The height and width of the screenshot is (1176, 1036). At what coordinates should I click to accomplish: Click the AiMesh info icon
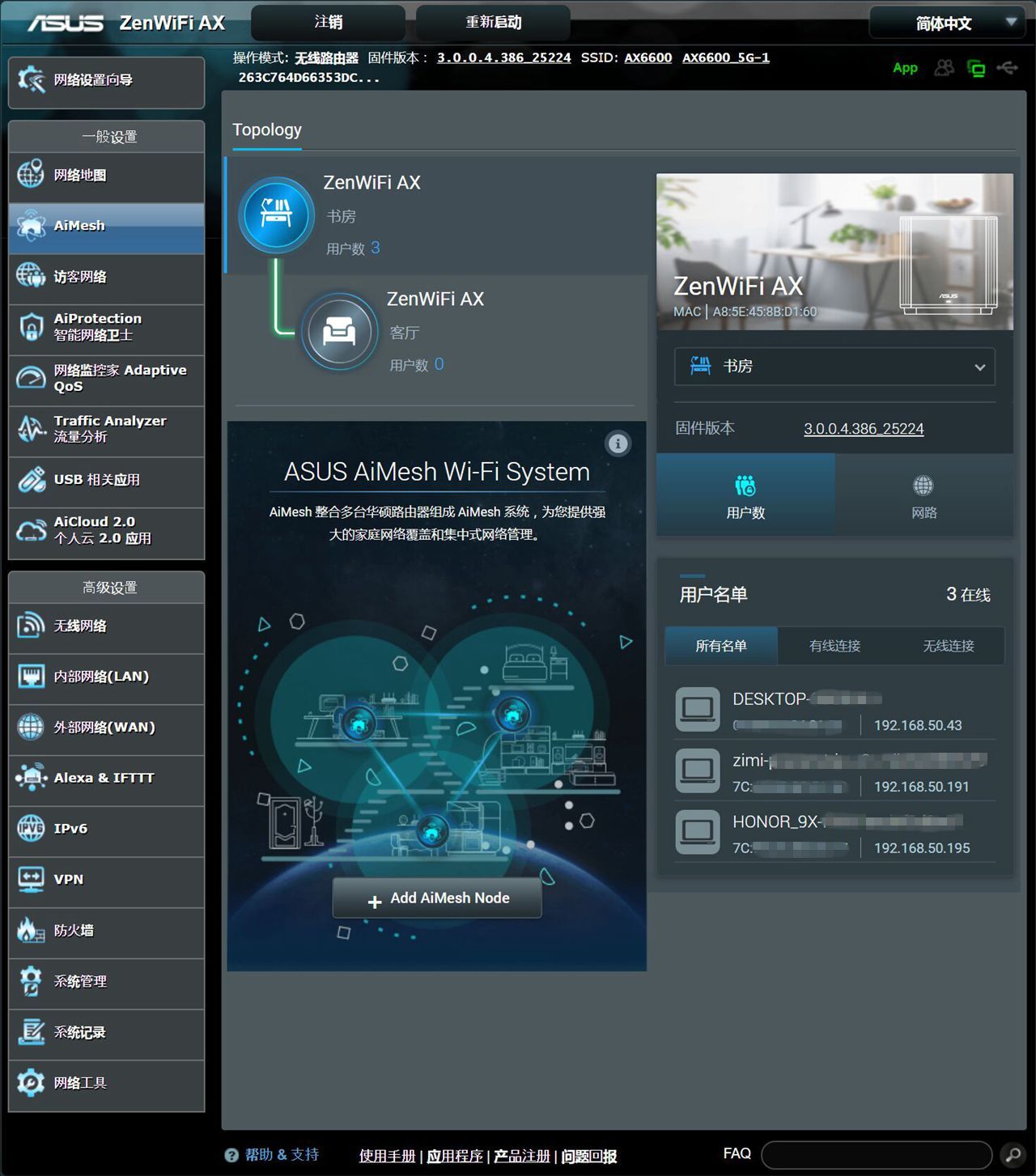(x=618, y=444)
